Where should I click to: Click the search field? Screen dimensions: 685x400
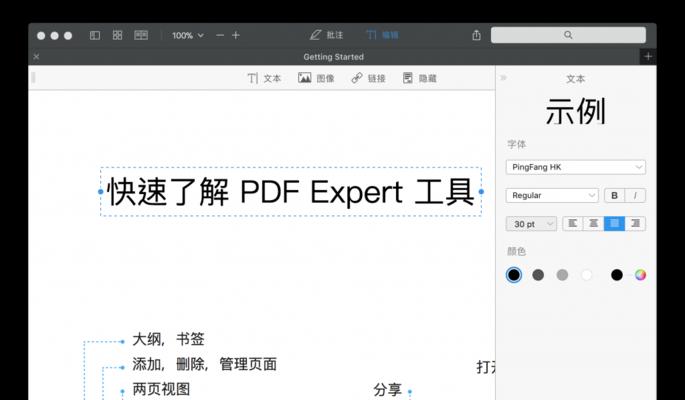click(568, 35)
